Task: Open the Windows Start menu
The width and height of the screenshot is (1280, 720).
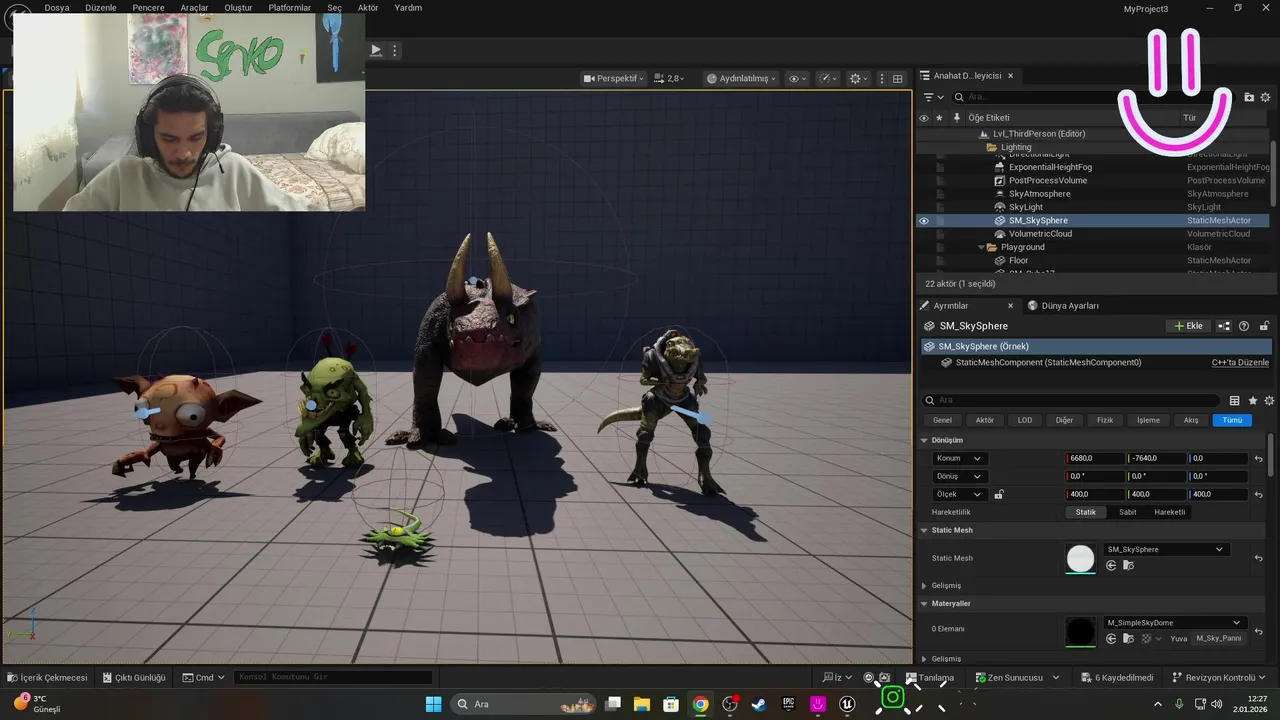Action: pyautogui.click(x=433, y=704)
